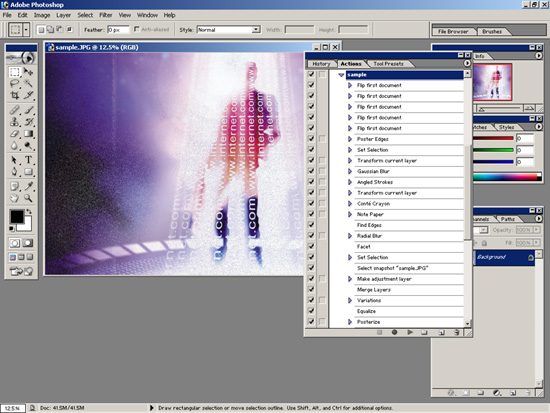Expand the Gaussian Blur step

tap(350, 171)
